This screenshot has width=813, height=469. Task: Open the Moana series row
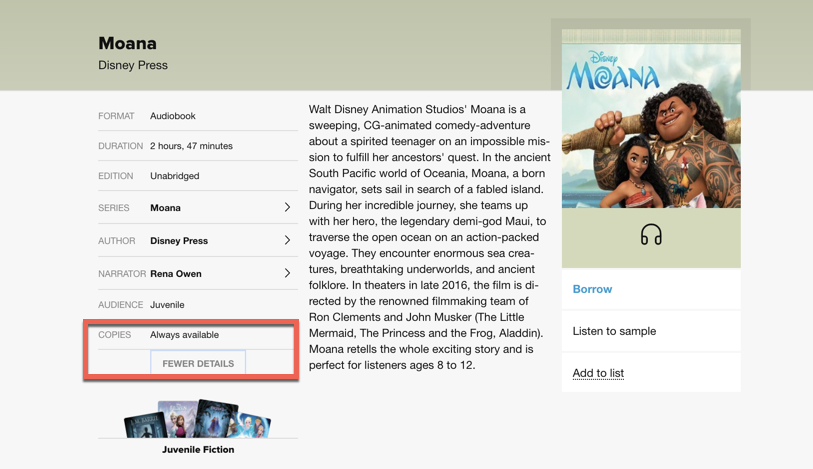coord(198,207)
